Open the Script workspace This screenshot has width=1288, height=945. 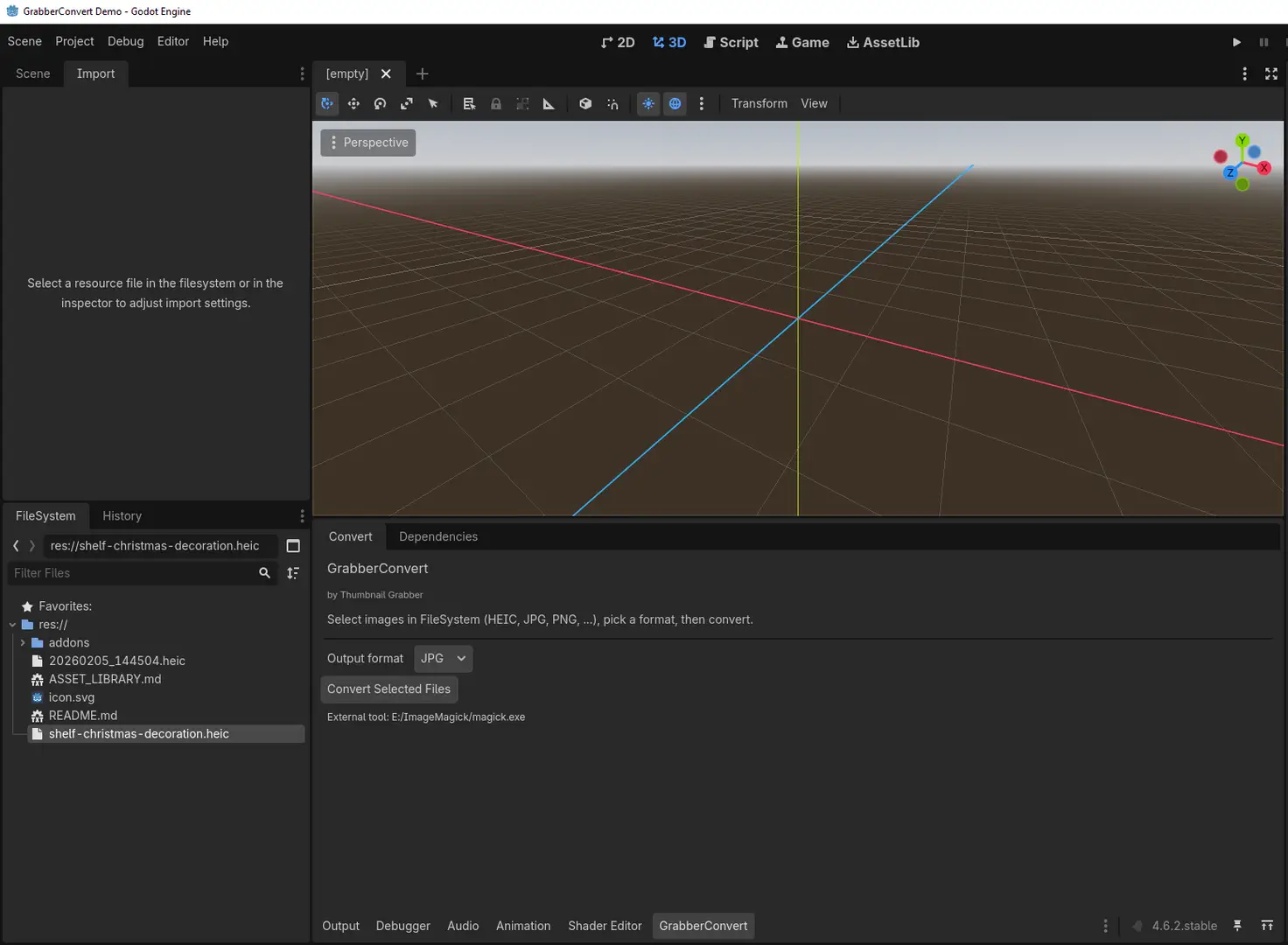click(x=731, y=42)
